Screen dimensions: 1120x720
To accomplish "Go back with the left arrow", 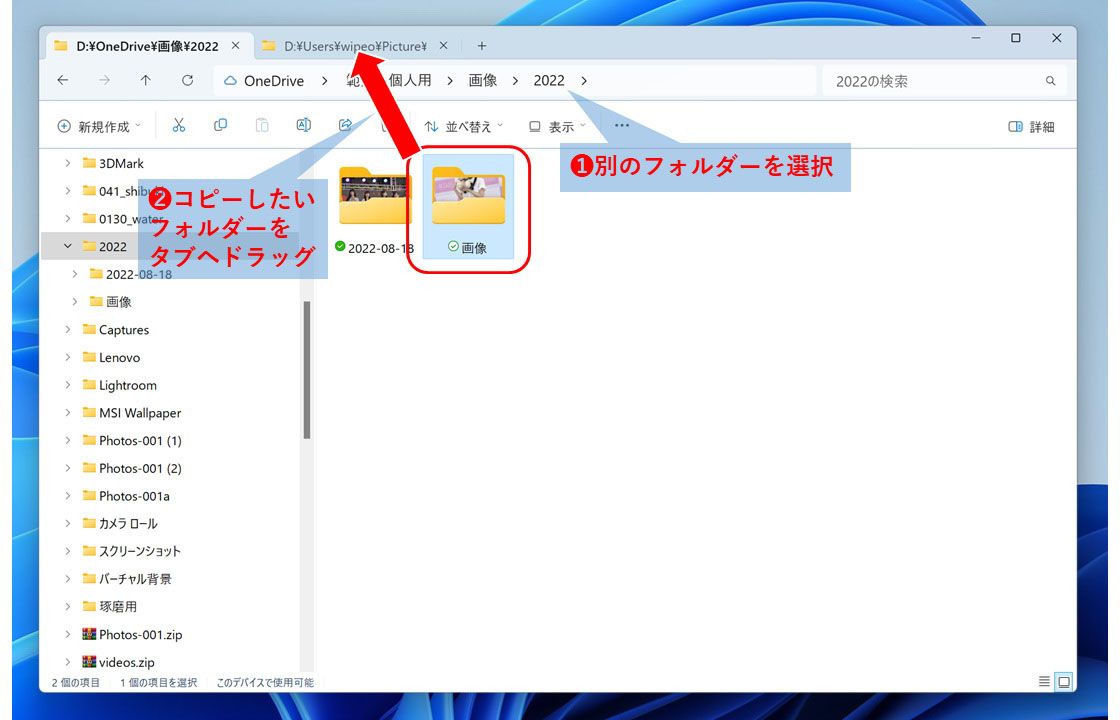I will coord(63,81).
